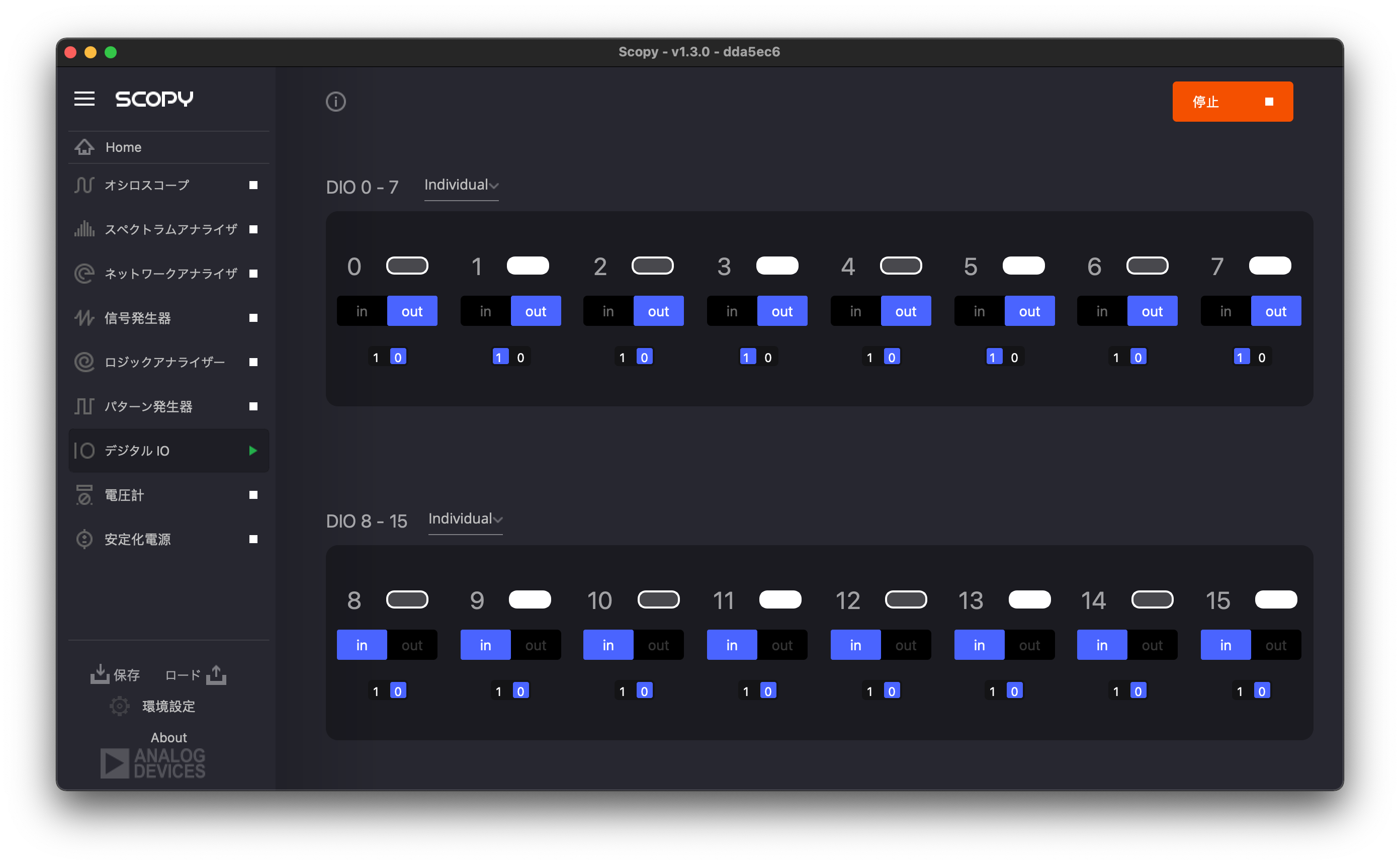The image size is (1400, 865).
Task: Open the 信号発生器 tool
Action: pos(168,317)
